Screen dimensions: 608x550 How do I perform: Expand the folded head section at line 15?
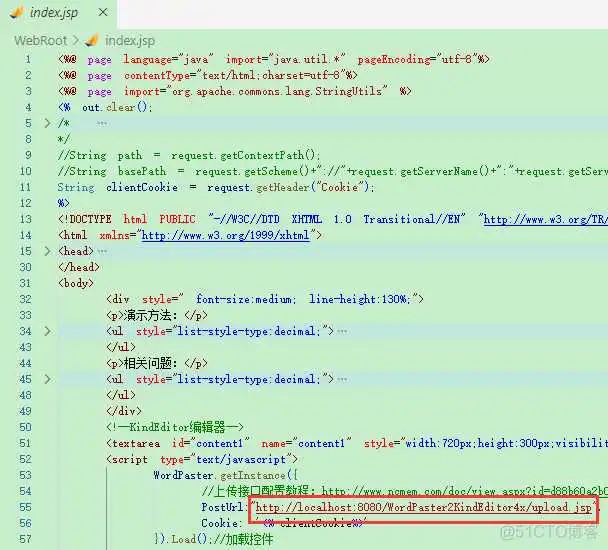pyautogui.click(x=47, y=251)
